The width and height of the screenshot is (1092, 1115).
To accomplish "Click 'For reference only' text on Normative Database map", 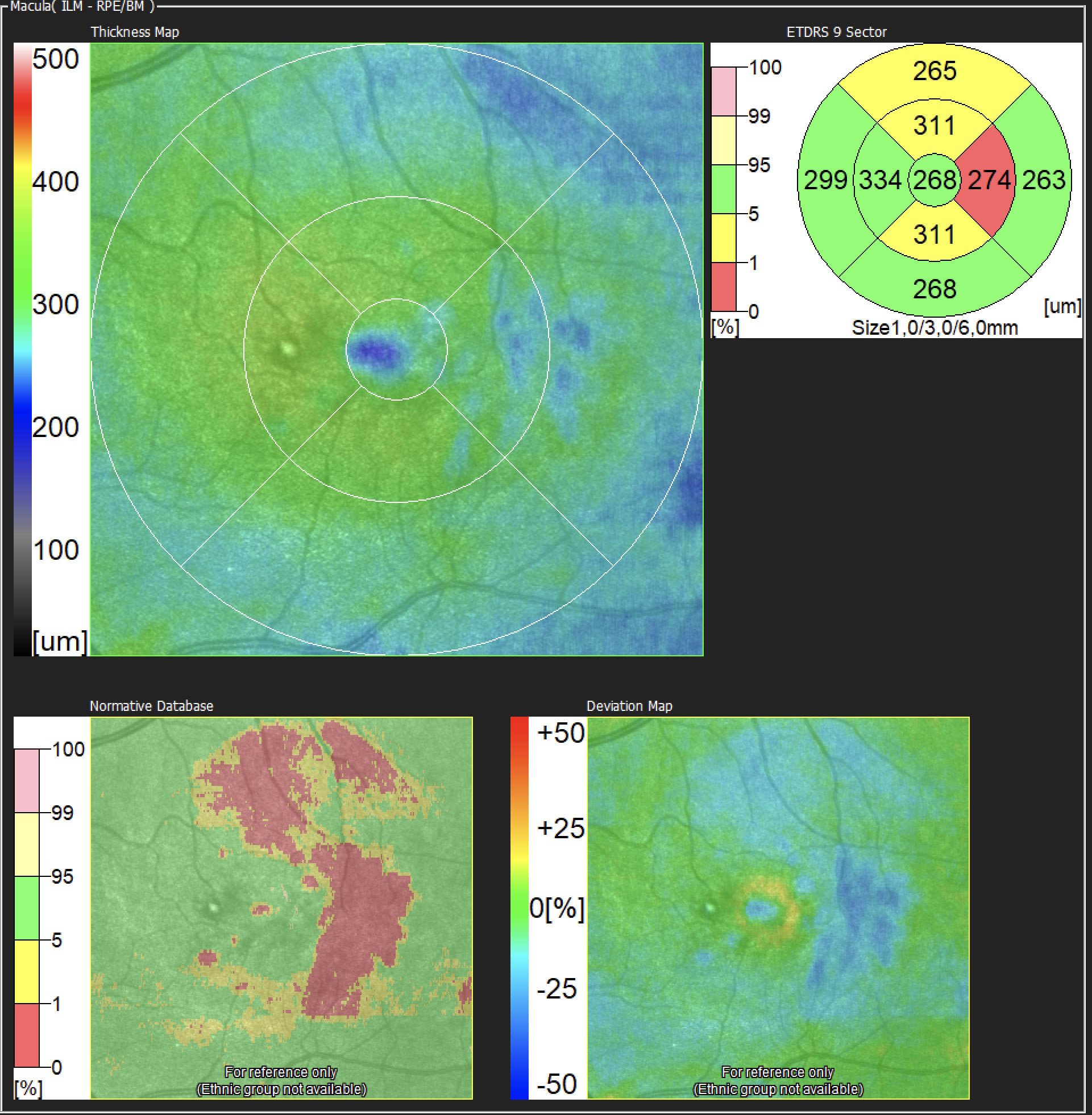I will pyautogui.click(x=281, y=1071).
